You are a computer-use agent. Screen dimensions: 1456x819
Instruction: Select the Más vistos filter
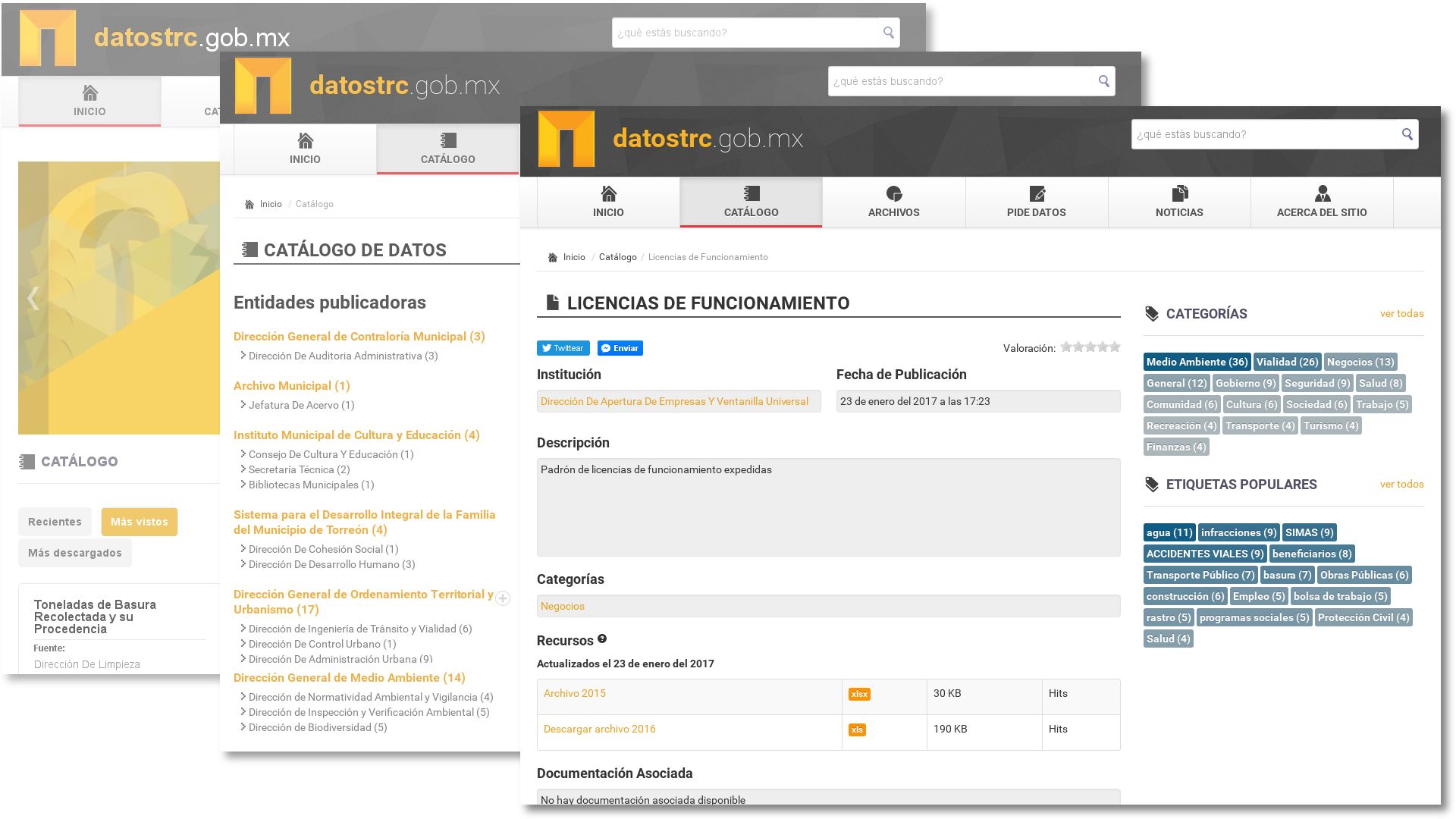pos(139,522)
